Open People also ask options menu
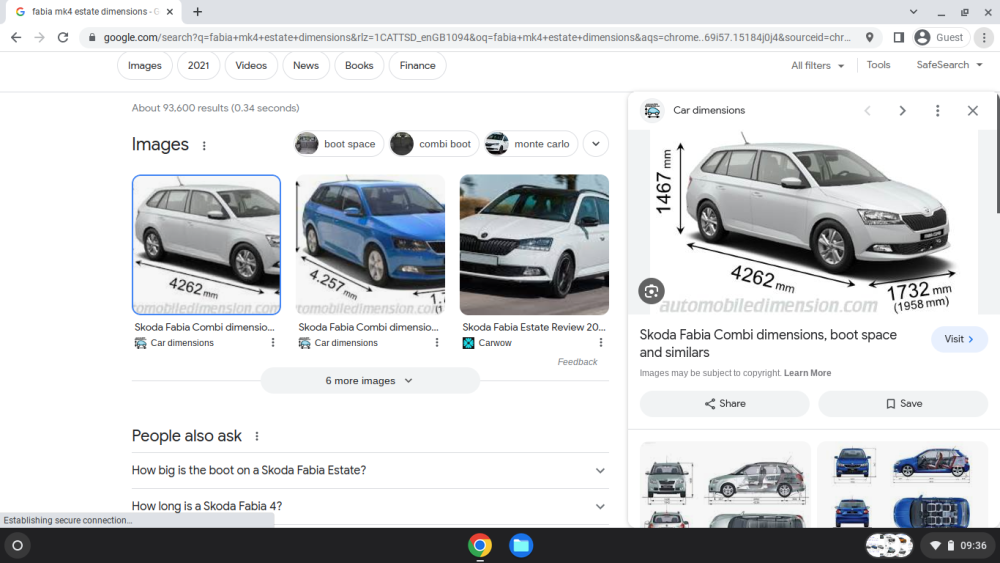The image size is (1000, 563). coord(257,436)
